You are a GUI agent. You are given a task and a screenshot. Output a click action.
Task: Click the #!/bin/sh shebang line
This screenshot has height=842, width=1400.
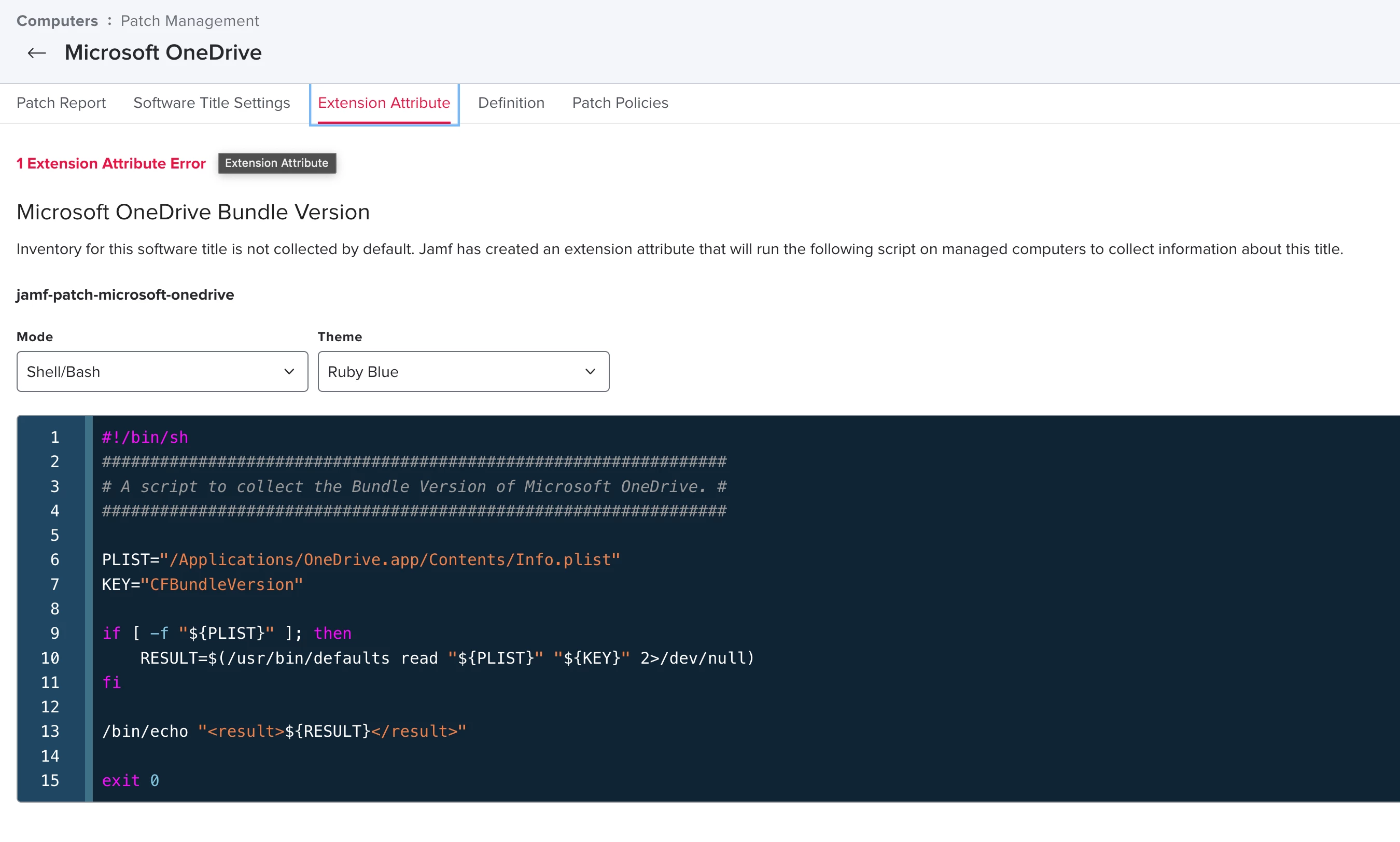point(145,438)
